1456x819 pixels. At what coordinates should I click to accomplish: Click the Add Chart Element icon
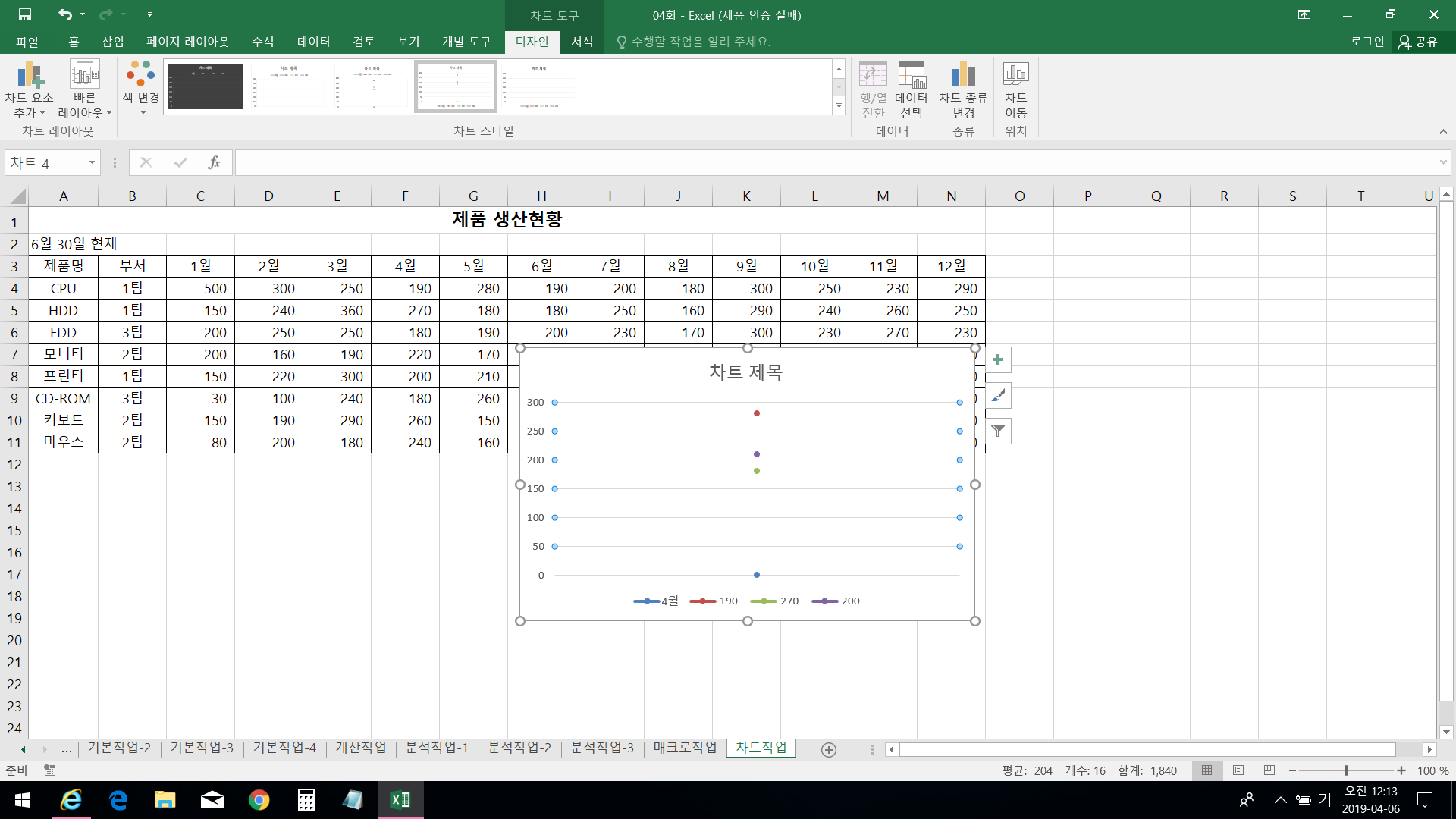pos(30,76)
